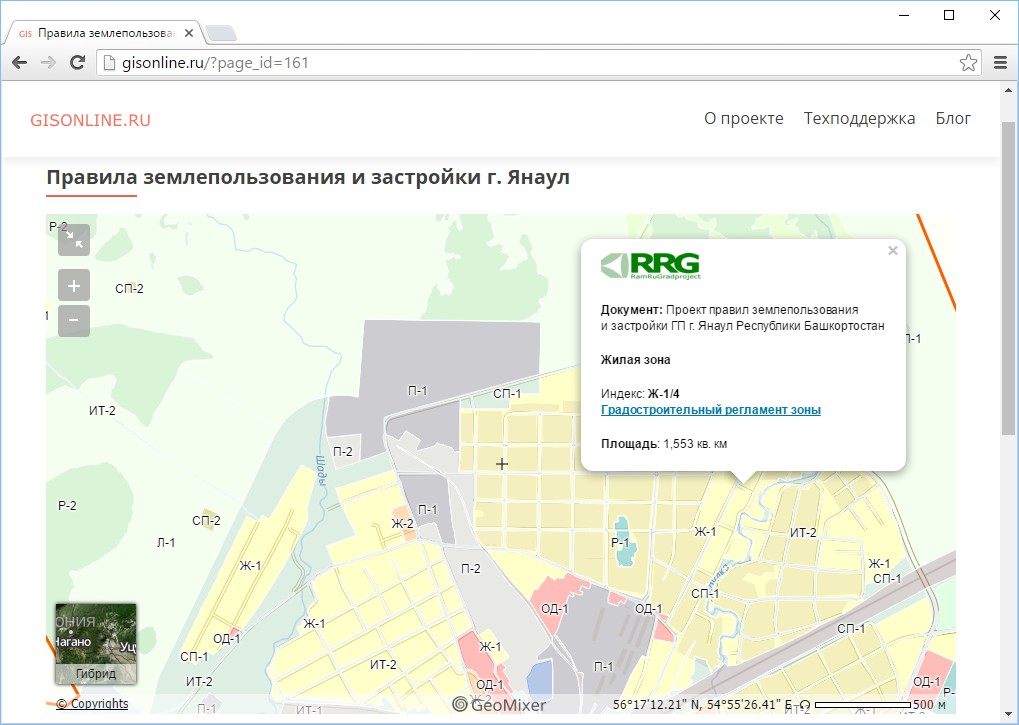1019x725 pixels.
Task: Open the Блог menu item
Action: click(953, 118)
